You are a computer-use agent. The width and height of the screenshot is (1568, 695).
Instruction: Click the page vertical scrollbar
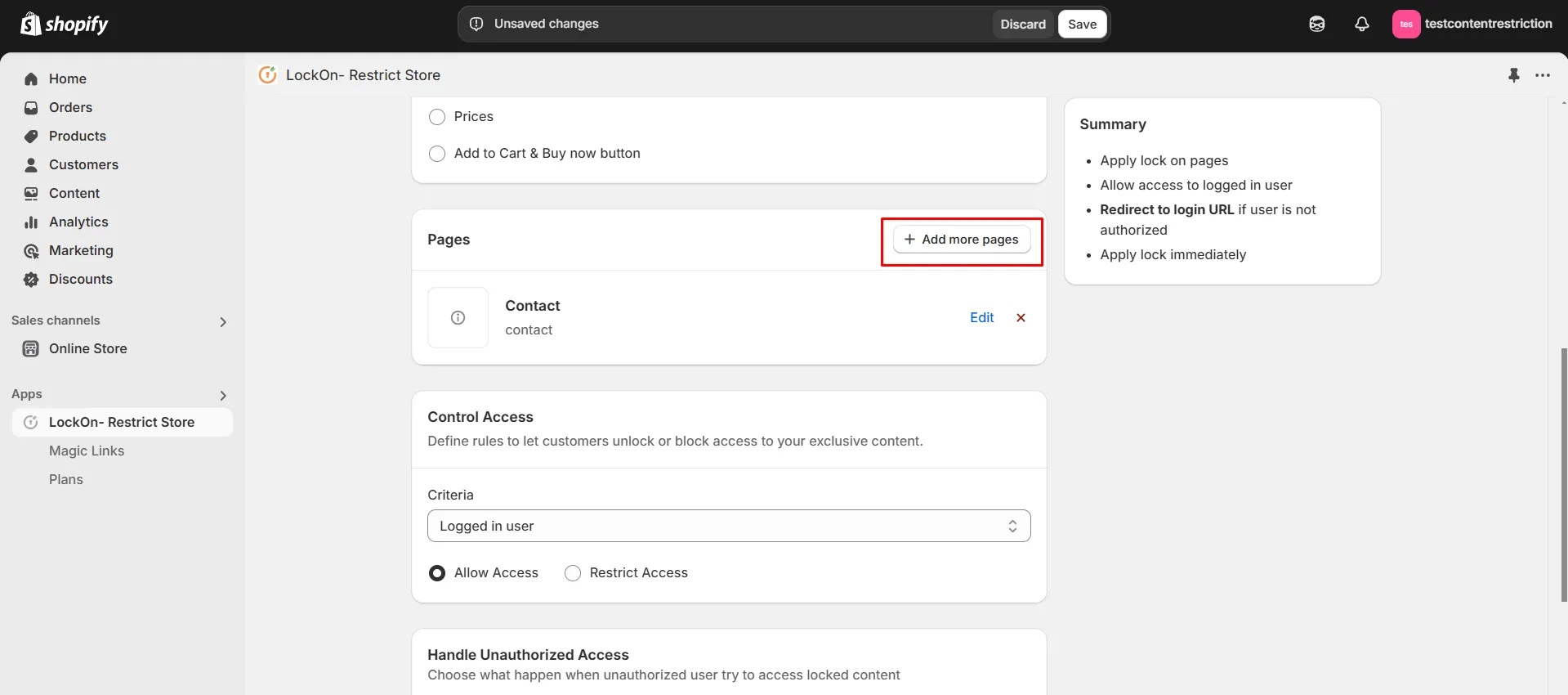point(1563,474)
